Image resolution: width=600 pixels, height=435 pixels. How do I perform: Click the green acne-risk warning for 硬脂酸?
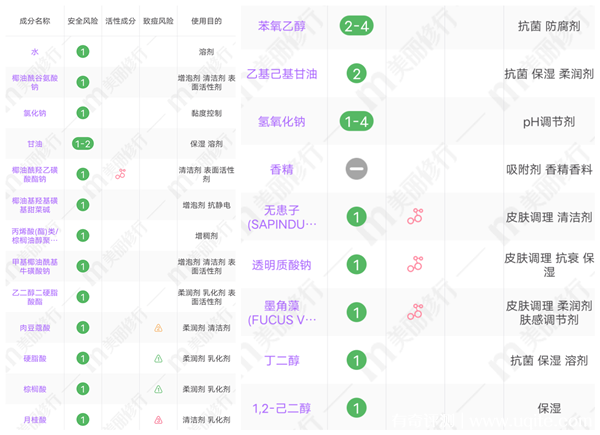[158, 359]
